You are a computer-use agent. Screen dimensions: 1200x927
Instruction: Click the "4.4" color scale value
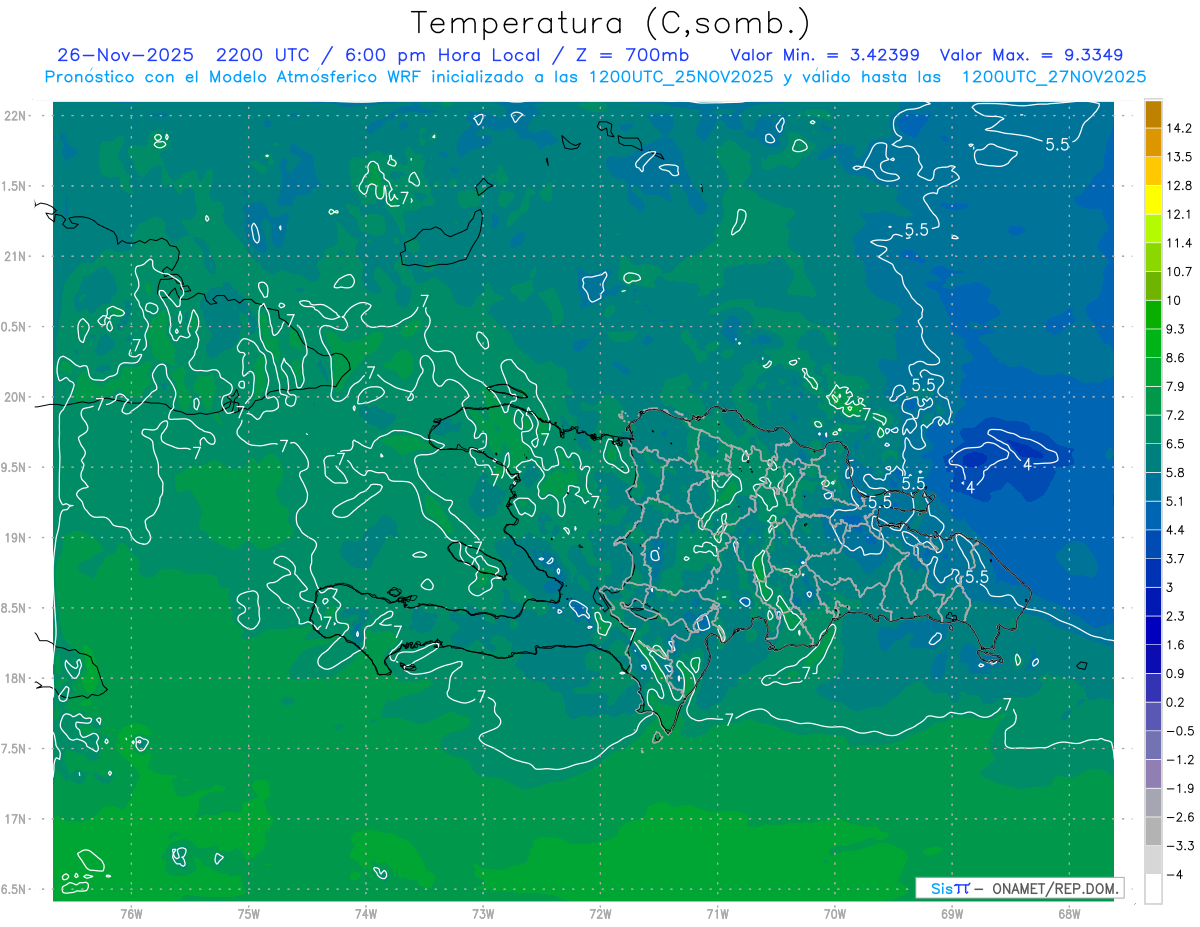pyautogui.click(x=1175, y=530)
